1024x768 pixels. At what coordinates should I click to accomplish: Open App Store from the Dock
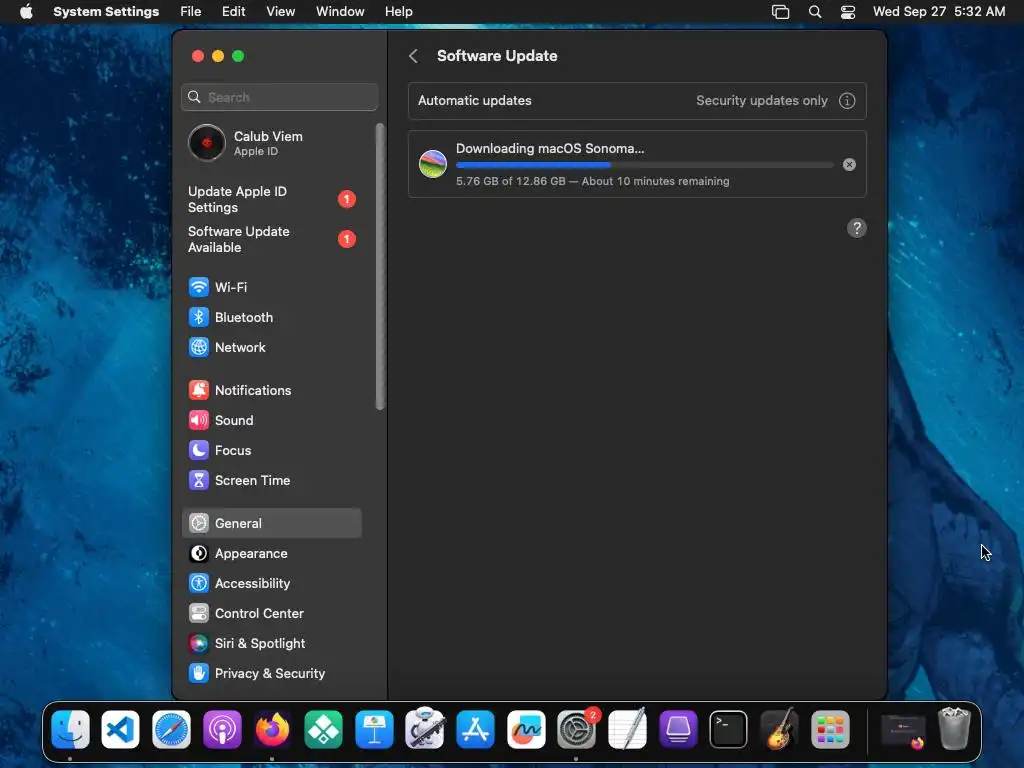point(475,729)
